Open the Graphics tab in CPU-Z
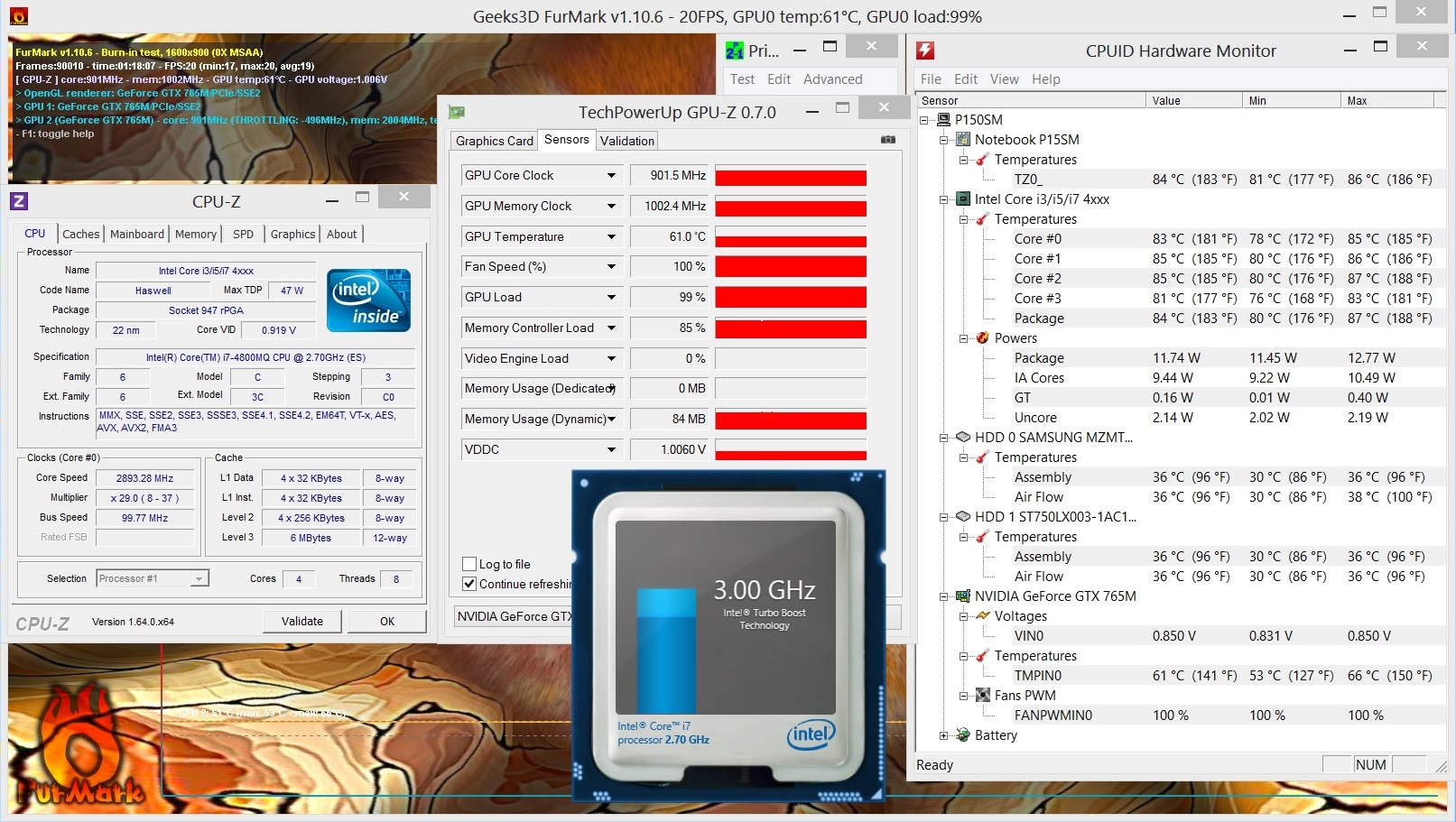 pyautogui.click(x=293, y=234)
